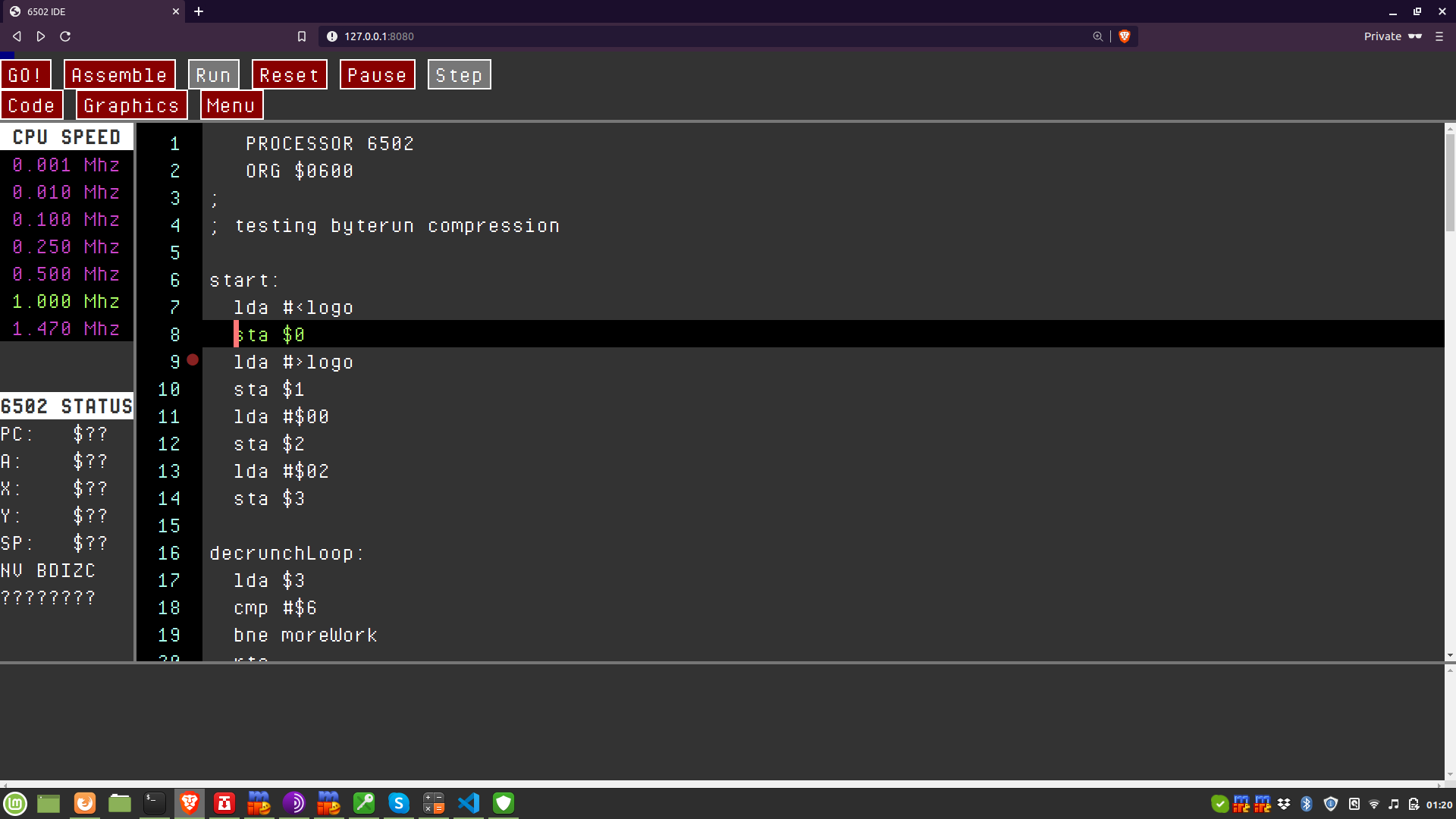Screen dimensions: 1456x819
Task: Click the breakpoint dot on line 9
Action: pyautogui.click(x=193, y=360)
